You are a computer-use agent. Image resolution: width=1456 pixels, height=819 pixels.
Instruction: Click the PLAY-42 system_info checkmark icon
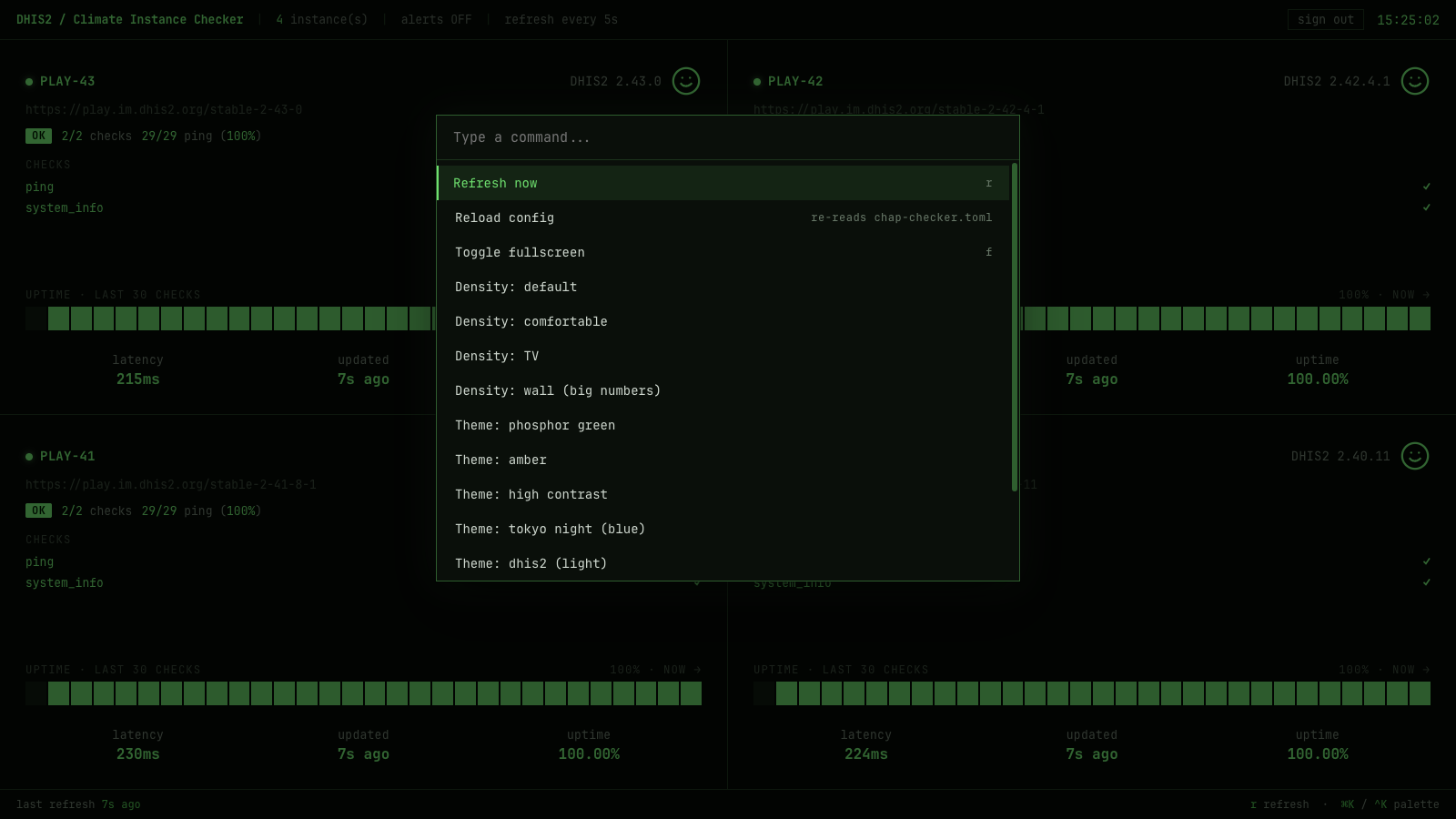(x=1426, y=207)
